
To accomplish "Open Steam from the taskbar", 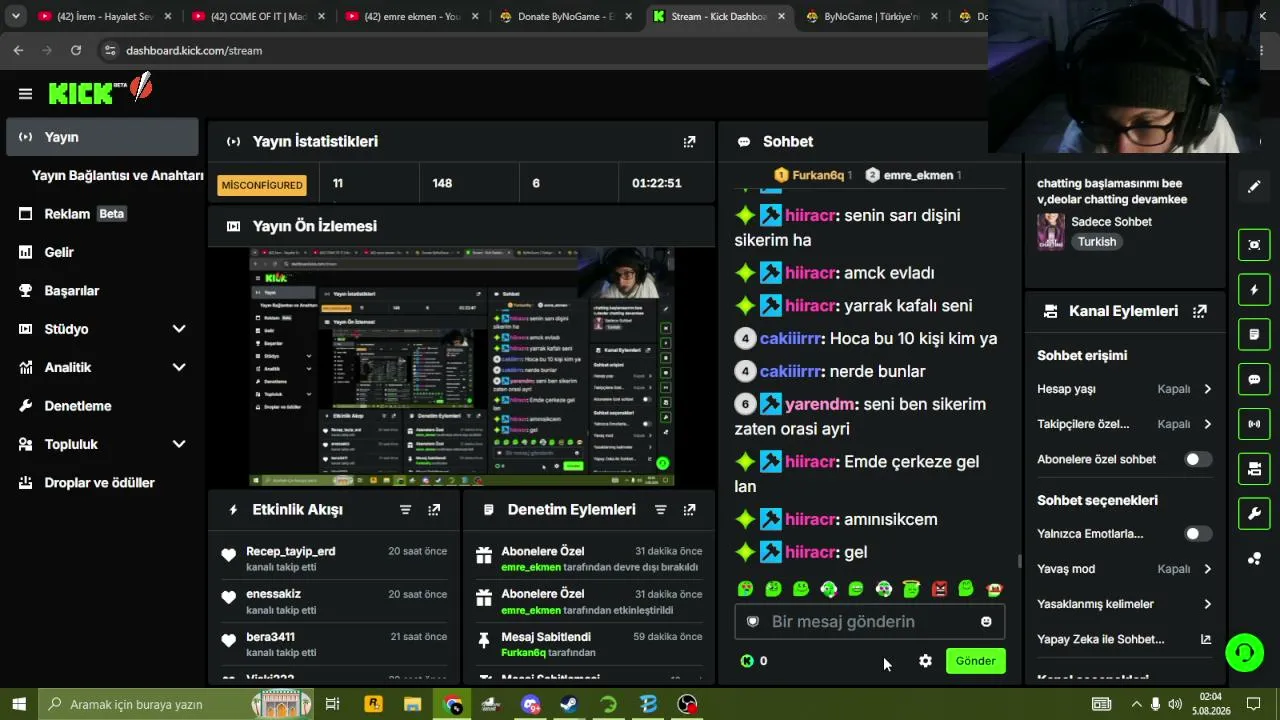I will (x=569, y=704).
